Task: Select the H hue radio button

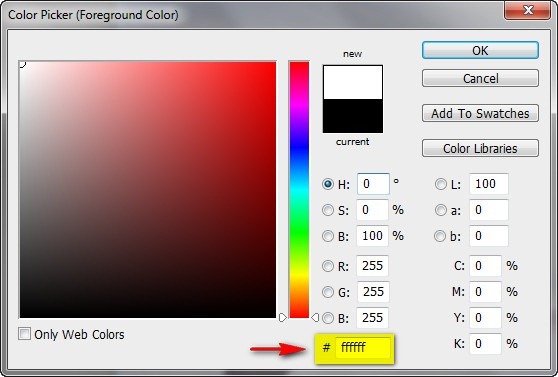Action: 328,184
